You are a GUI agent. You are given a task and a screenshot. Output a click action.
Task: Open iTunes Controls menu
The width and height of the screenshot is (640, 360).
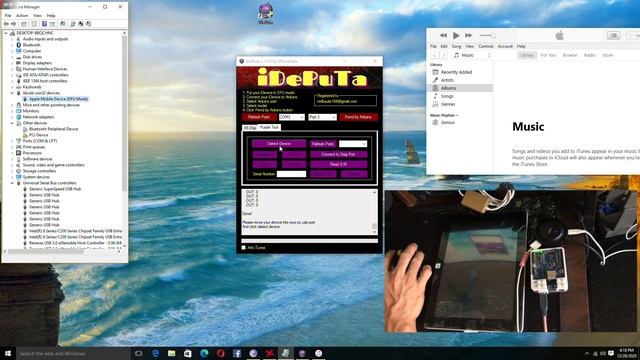[x=486, y=46]
